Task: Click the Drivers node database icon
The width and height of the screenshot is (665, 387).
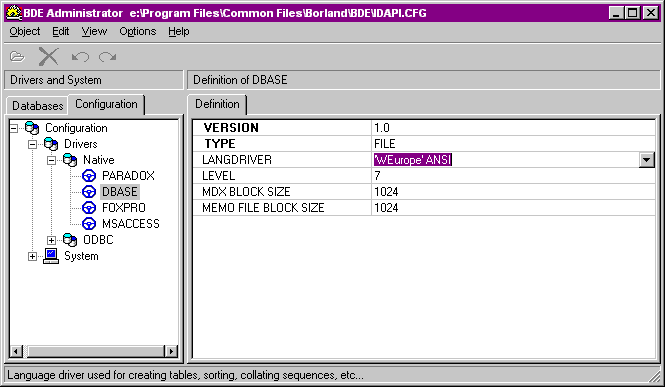Action: click(x=51, y=144)
